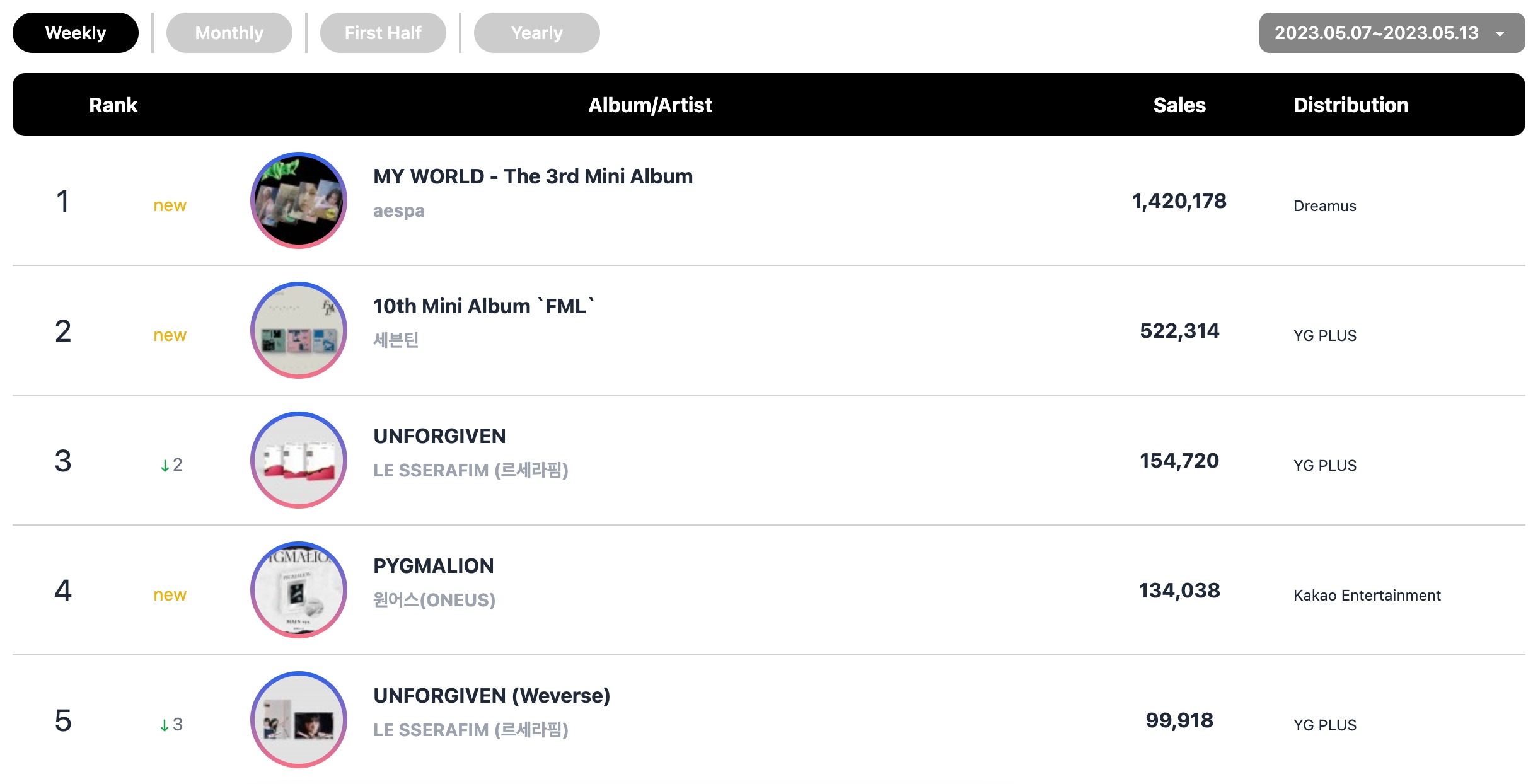The image size is (1533, 784).
Task: Open the FML album cover thumbnail
Action: coord(299,330)
